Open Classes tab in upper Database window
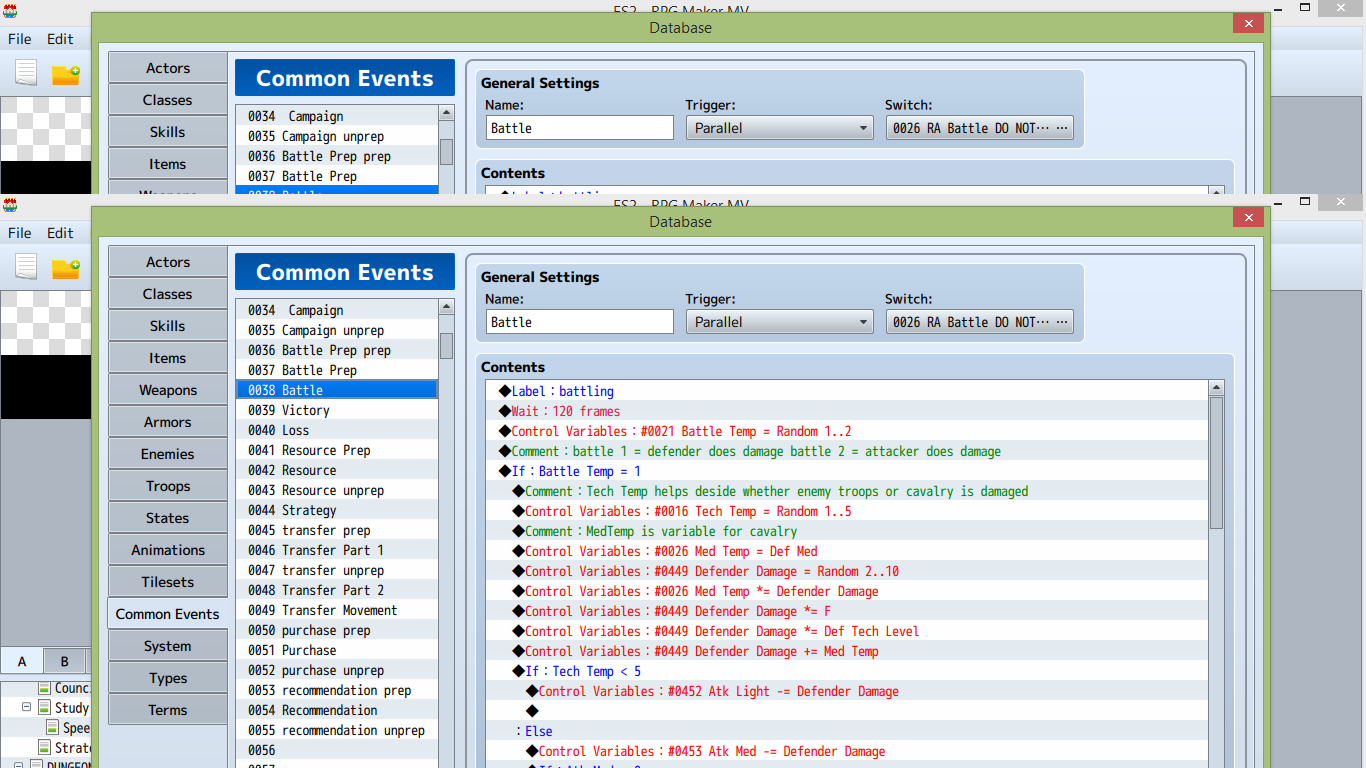 pyautogui.click(x=168, y=100)
